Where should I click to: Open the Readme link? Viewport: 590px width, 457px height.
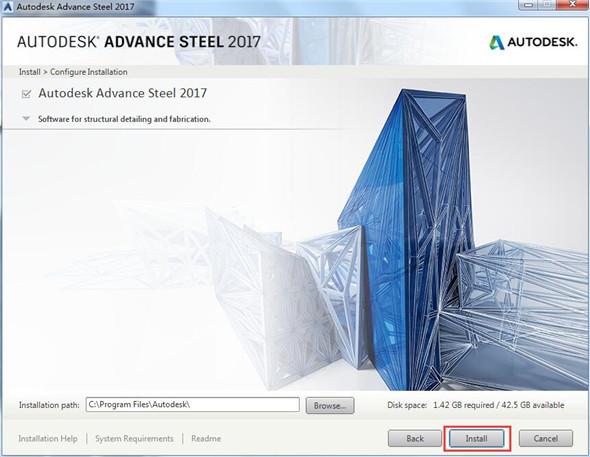click(206, 439)
